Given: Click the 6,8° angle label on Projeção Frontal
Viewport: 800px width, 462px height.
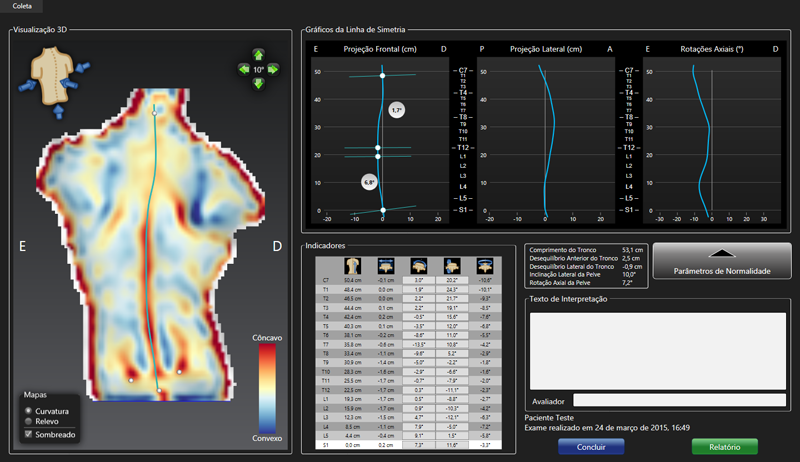Looking at the screenshot, I should coord(369,182).
